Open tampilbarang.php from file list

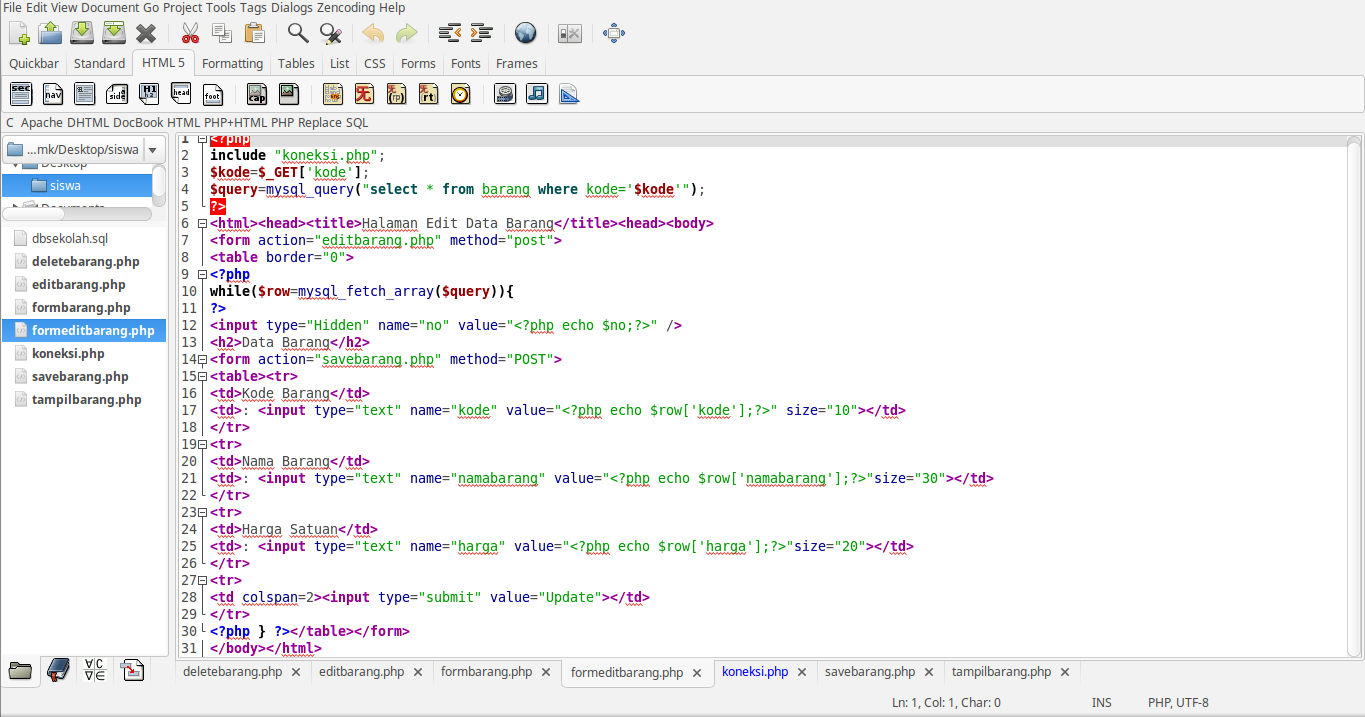coord(86,399)
